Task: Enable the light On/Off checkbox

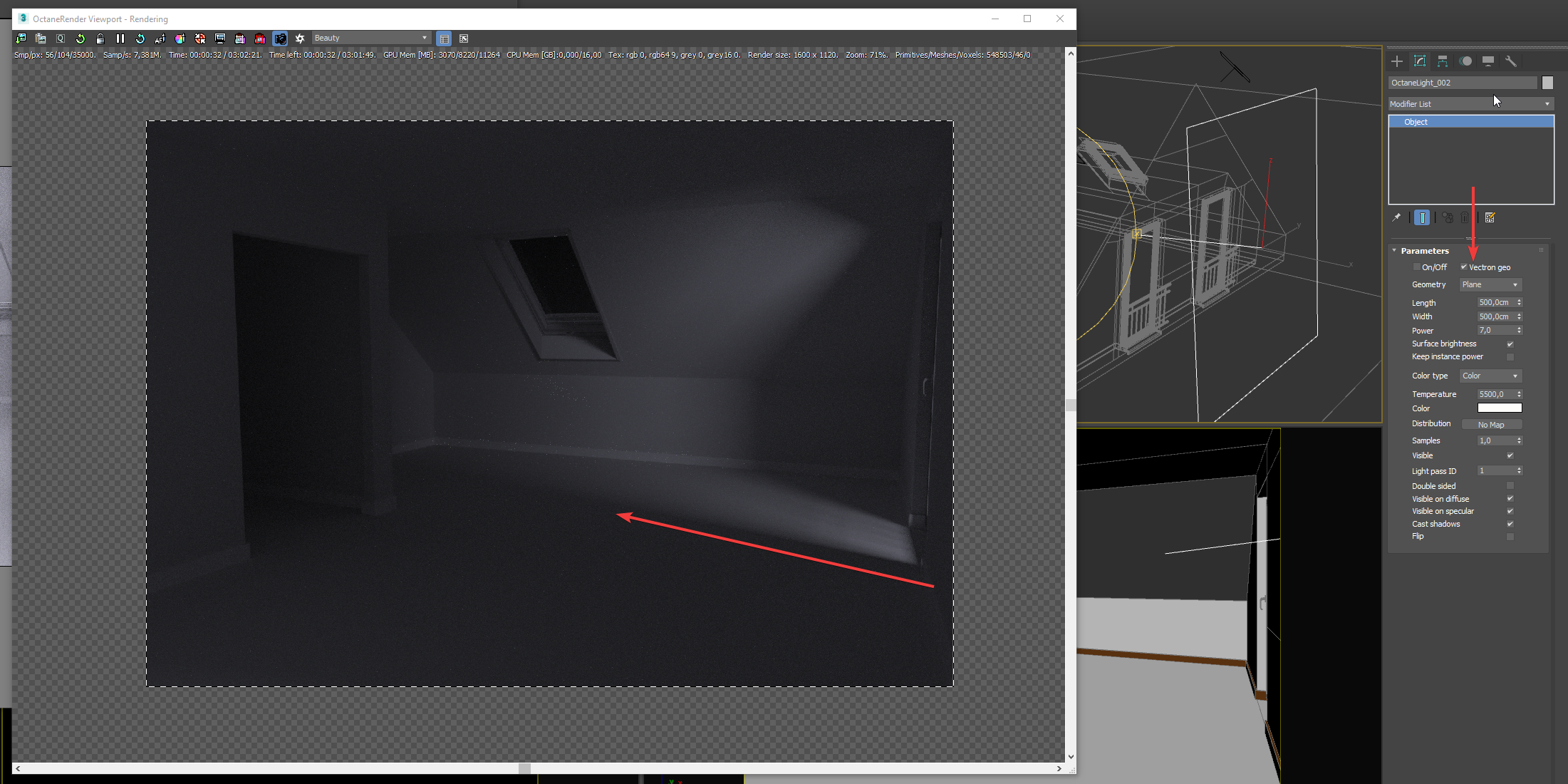Action: [x=1416, y=267]
